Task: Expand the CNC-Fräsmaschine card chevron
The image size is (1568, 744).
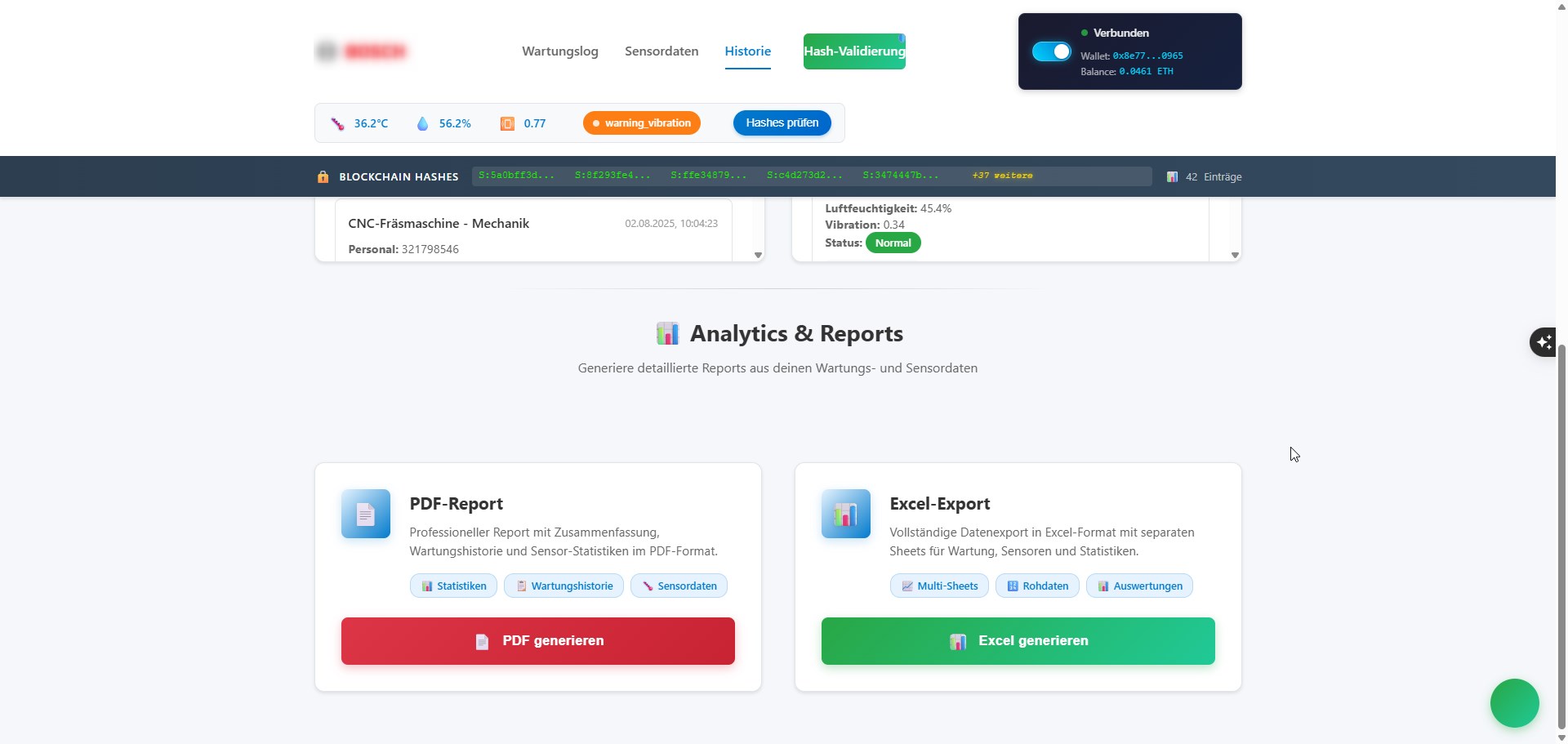Action: (x=757, y=255)
